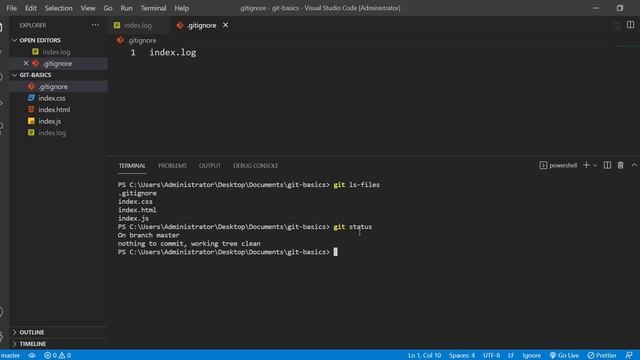640x360 pixels.
Task: Switch to the Output panel tab
Action: point(210,166)
